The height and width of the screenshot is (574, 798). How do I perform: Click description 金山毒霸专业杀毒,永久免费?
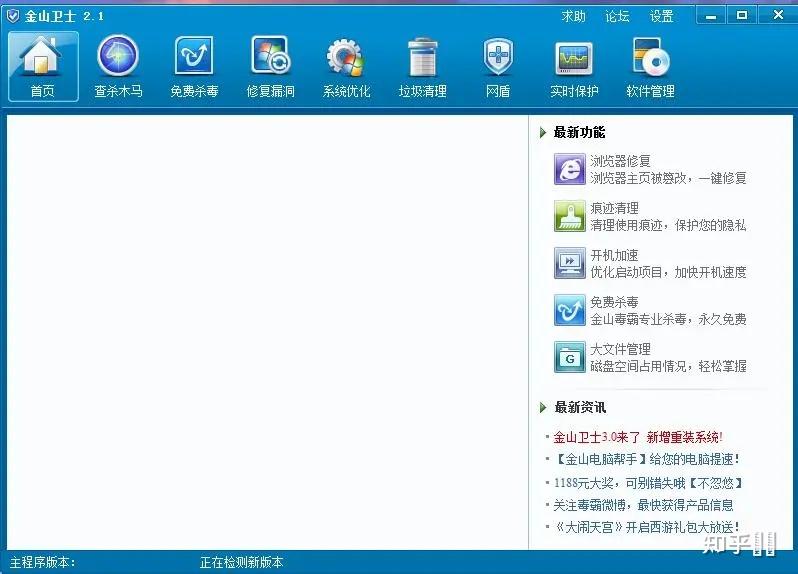click(668, 319)
